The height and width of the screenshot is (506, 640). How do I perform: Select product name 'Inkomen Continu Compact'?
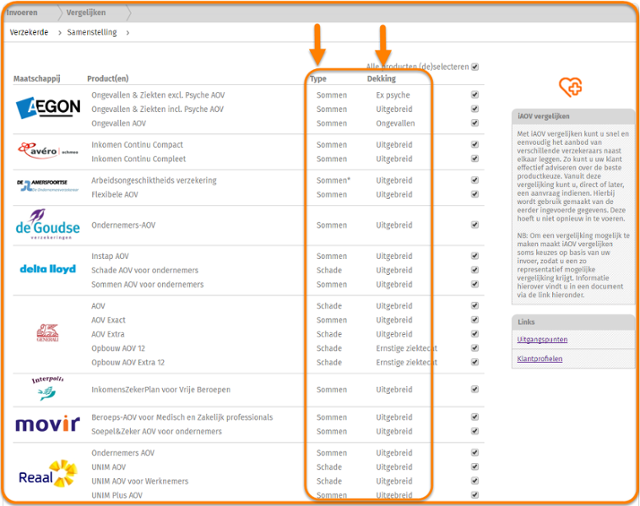(x=137, y=145)
